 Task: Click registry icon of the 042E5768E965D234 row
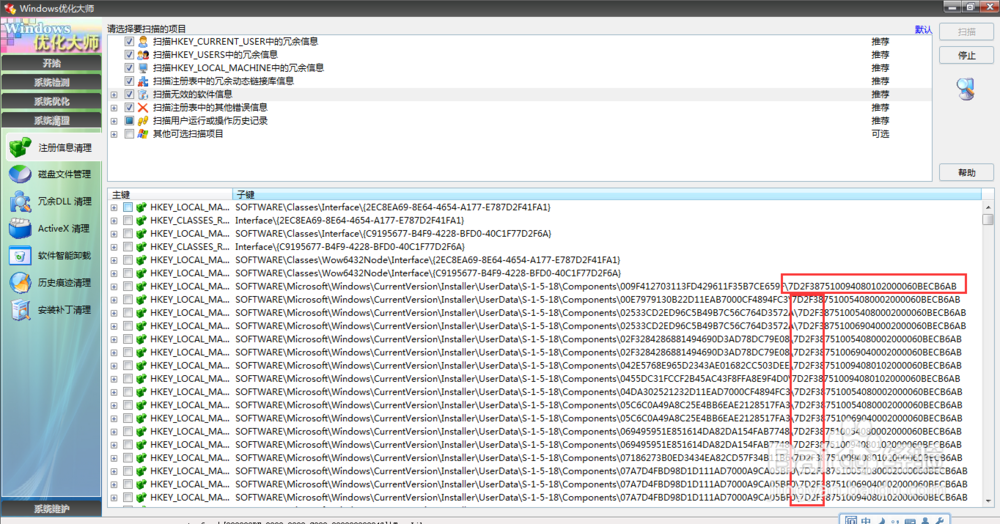tap(141, 365)
